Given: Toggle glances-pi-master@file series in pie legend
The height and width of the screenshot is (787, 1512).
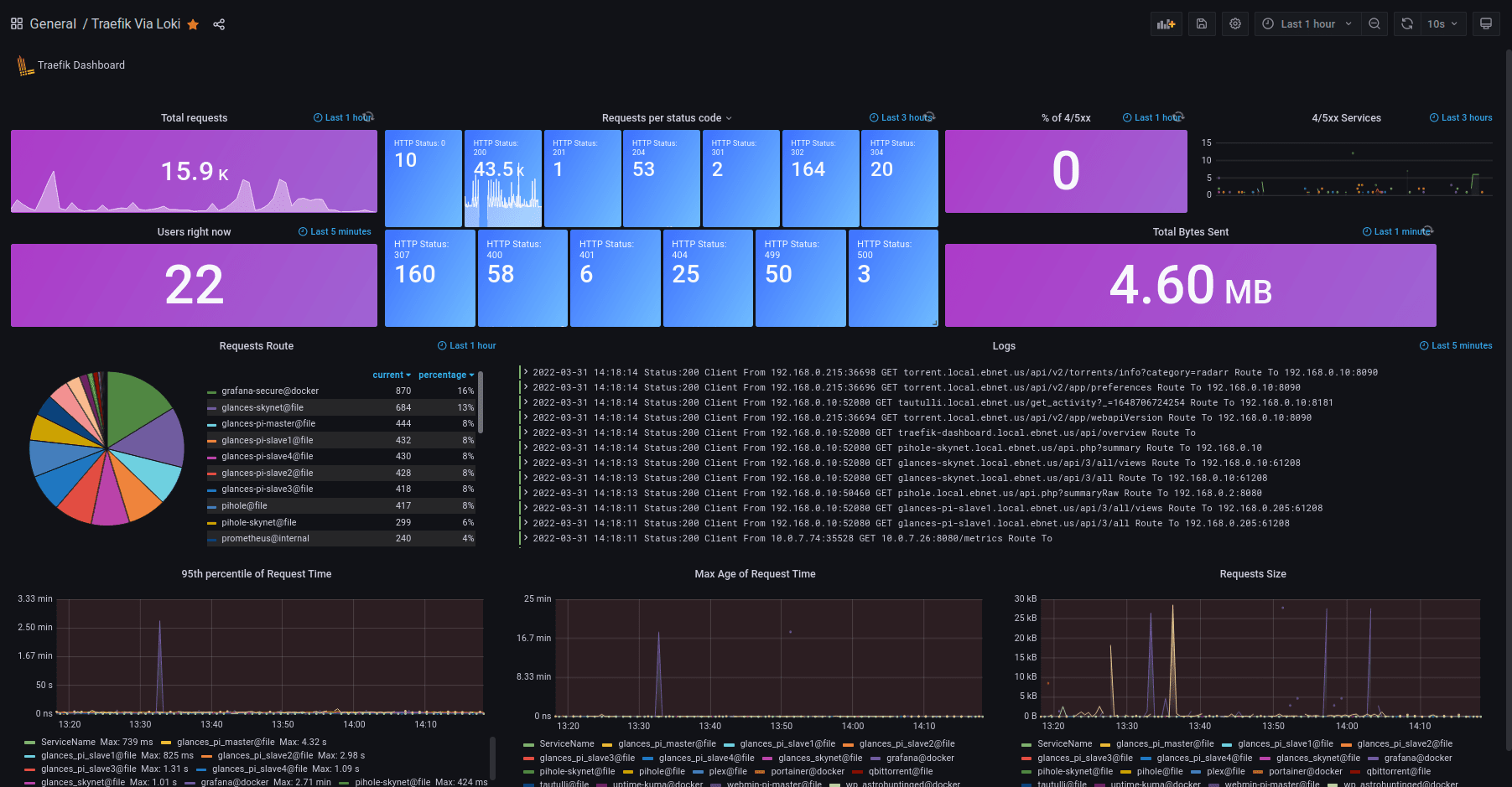Looking at the screenshot, I should pyautogui.click(x=268, y=423).
